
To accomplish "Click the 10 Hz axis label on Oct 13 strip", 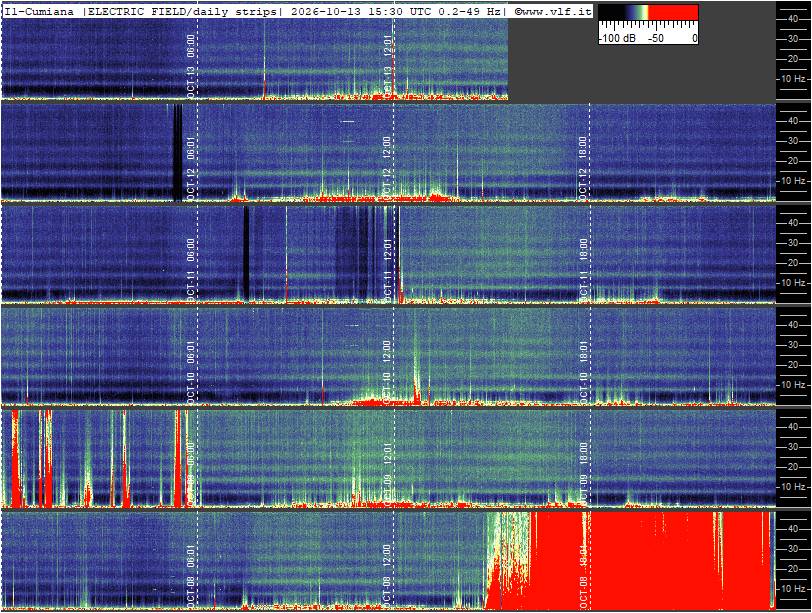I will (x=793, y=79).
